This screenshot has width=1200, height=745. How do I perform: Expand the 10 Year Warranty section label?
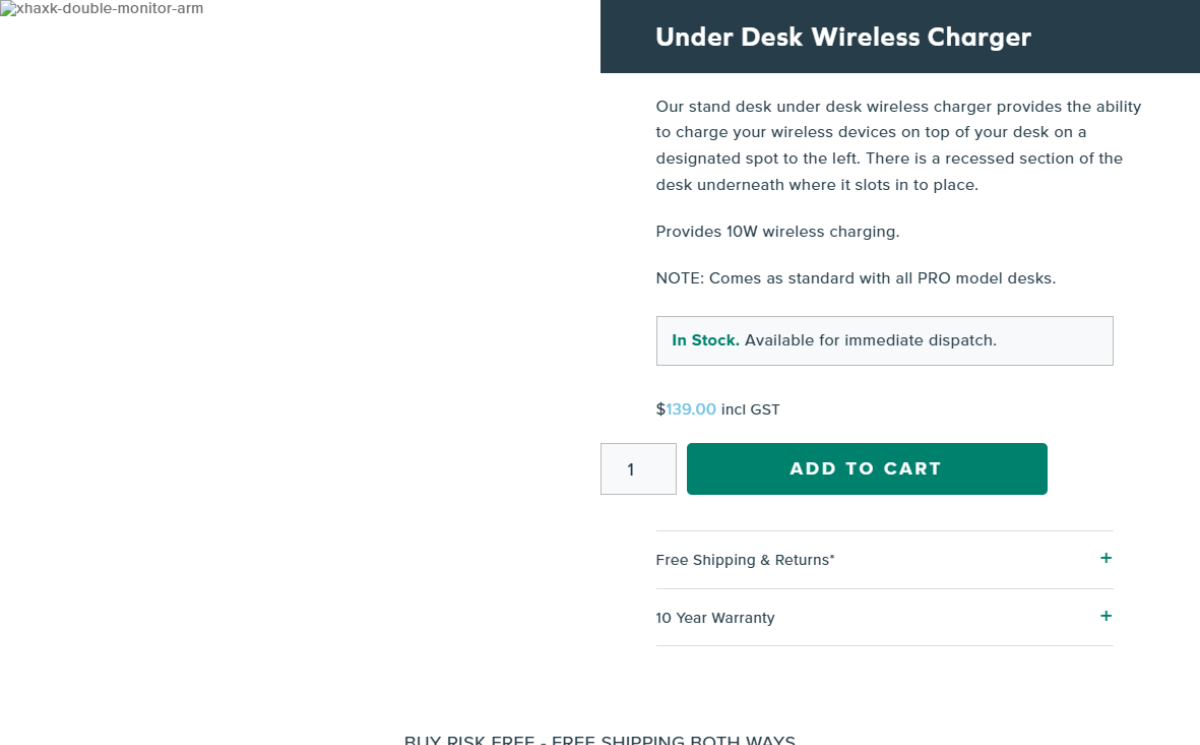[715, 618]
